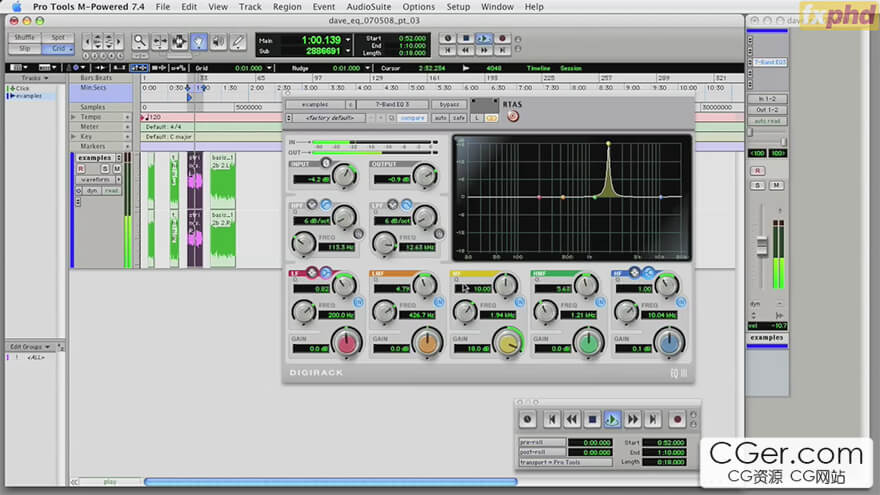Click the HF band gain knob (blue)
Screen dimensions: 880x495
(670, 342)
